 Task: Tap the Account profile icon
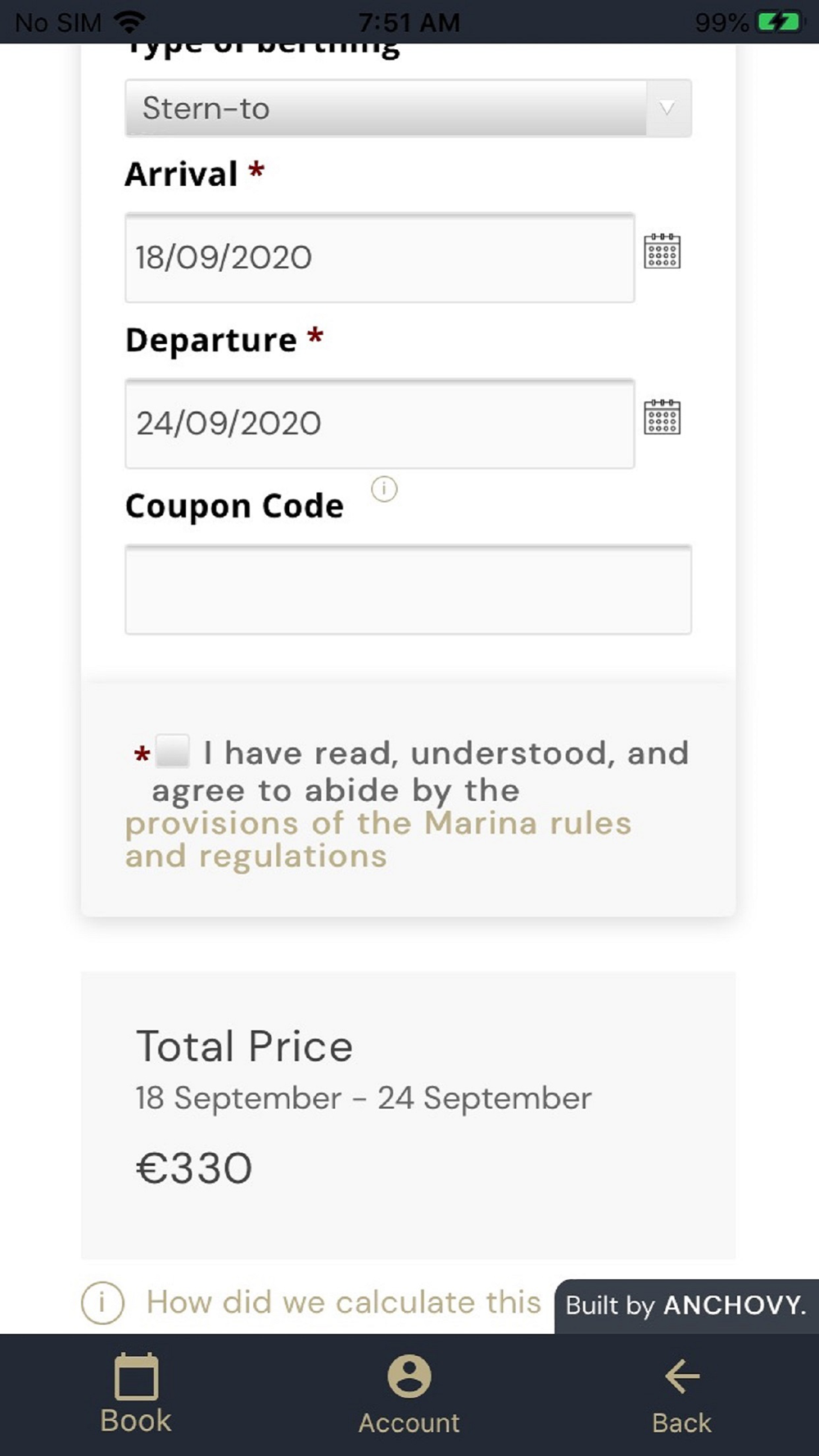click(409, 1377)
